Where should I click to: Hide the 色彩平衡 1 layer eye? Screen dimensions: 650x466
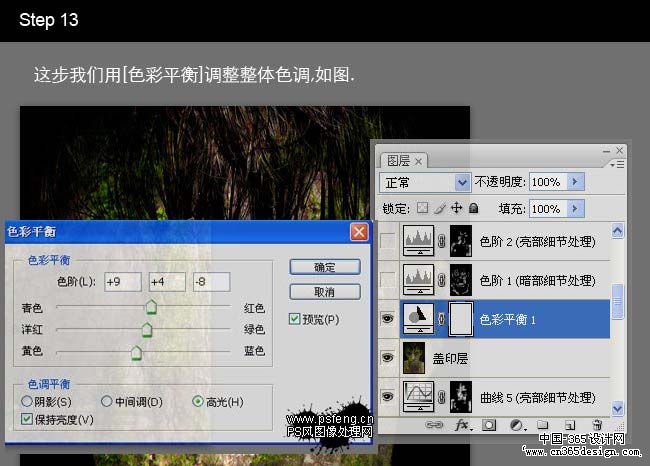388,318
